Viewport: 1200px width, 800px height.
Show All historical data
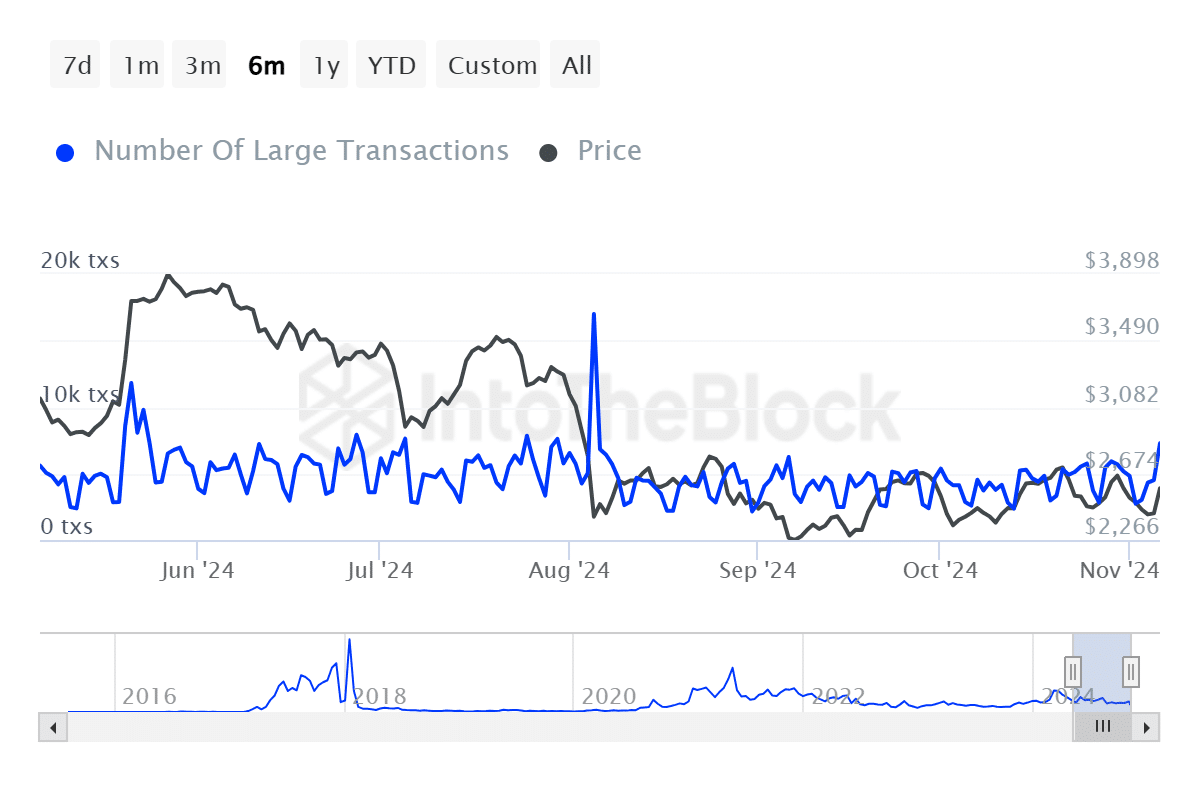coord(575,64)
